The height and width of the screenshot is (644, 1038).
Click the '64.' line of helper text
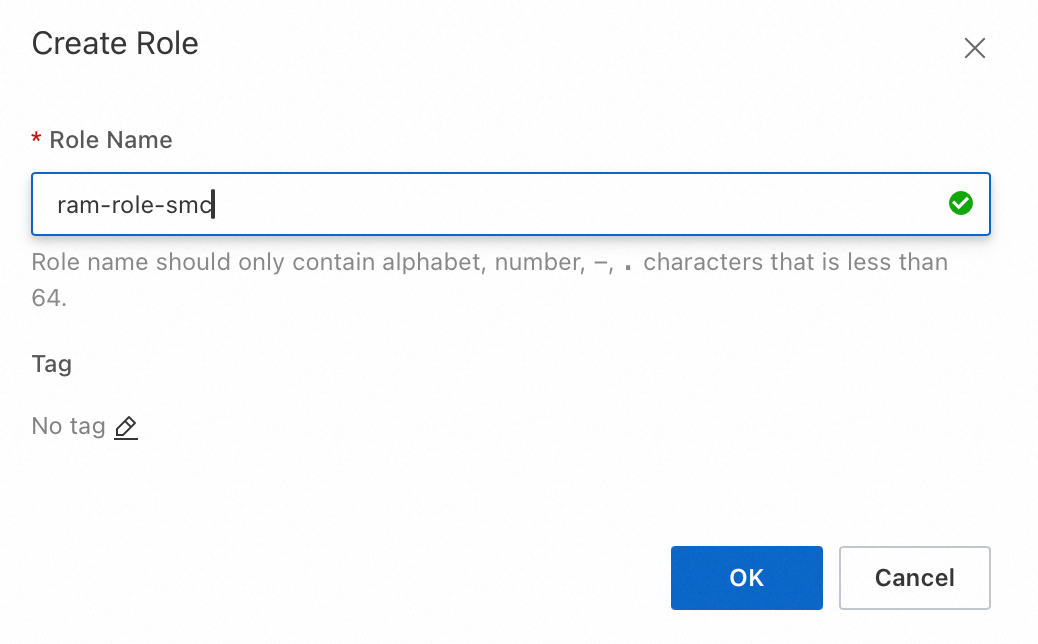click(49, 298)
